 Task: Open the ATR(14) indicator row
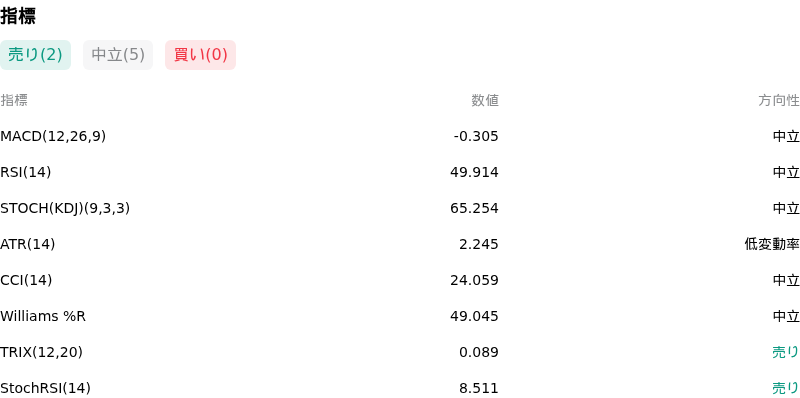400,244
